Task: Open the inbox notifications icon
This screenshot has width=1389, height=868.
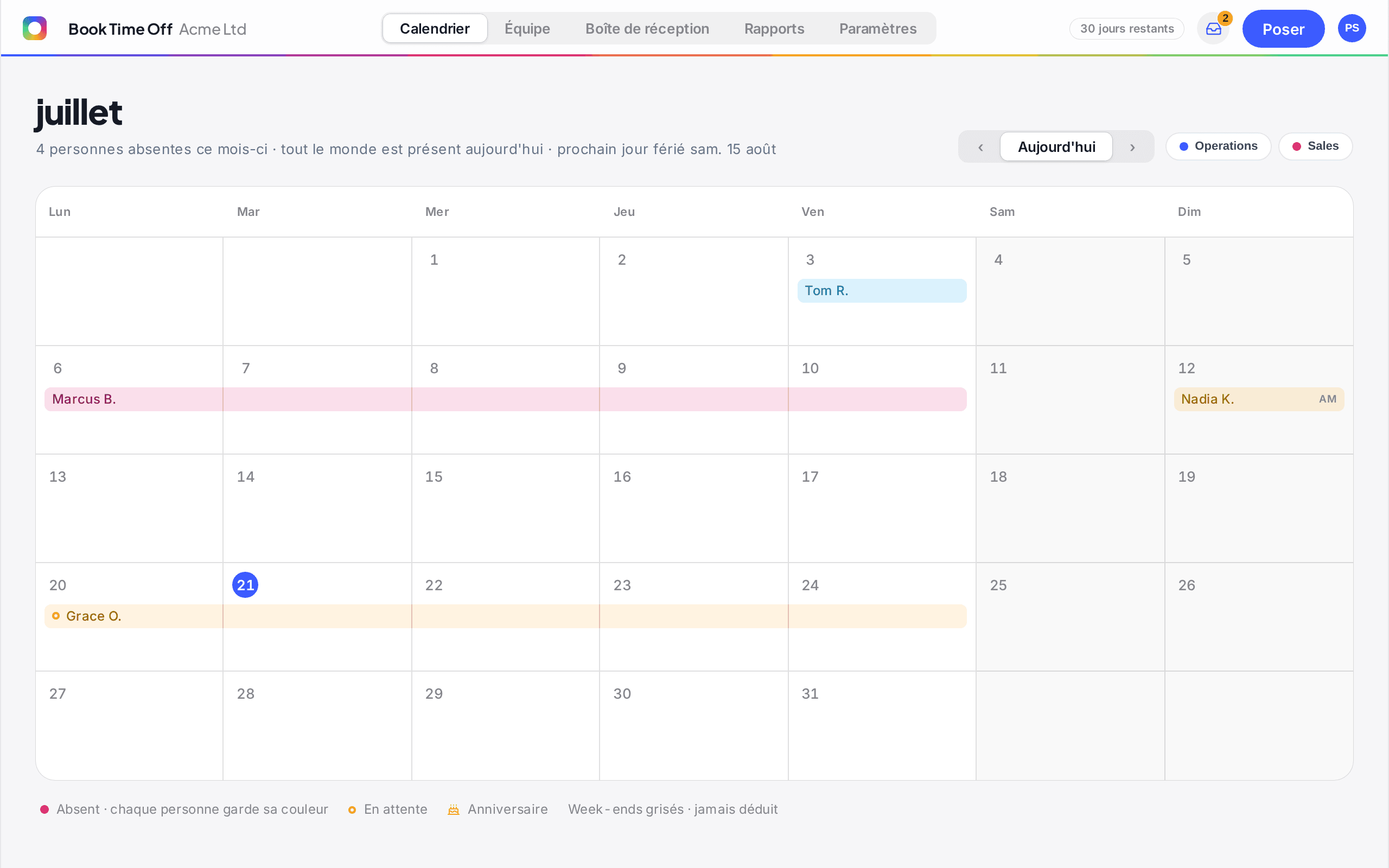Action: [x=1213, y=29]
